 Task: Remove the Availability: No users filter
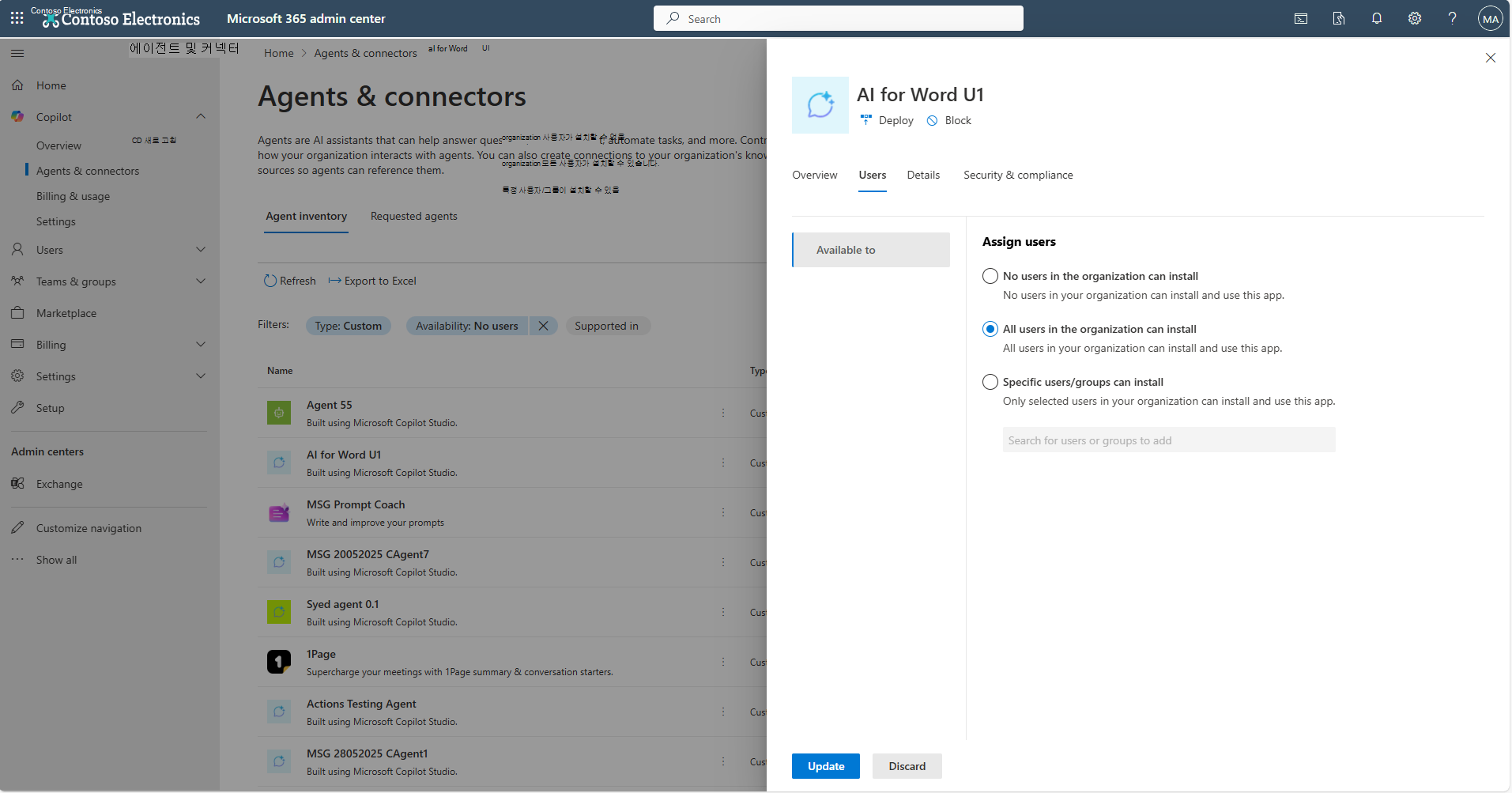pyautogui.click(x=543, y=326)
